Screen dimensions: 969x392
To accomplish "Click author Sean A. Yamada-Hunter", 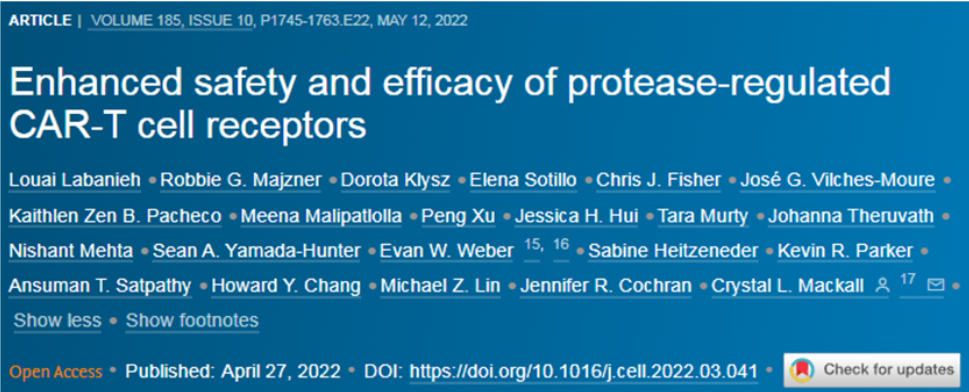I will 256,251.
